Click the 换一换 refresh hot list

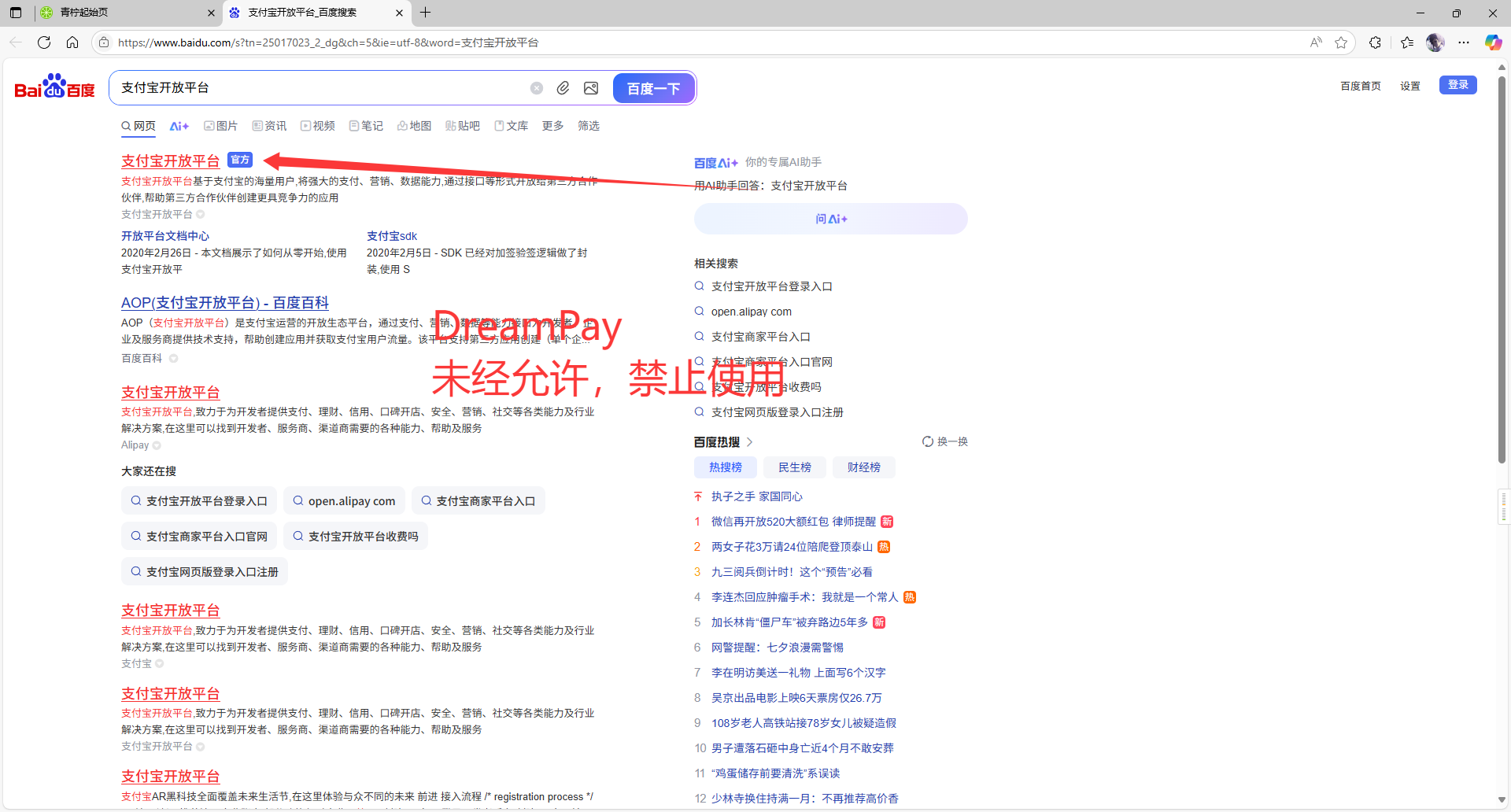[x=945, y=441]
